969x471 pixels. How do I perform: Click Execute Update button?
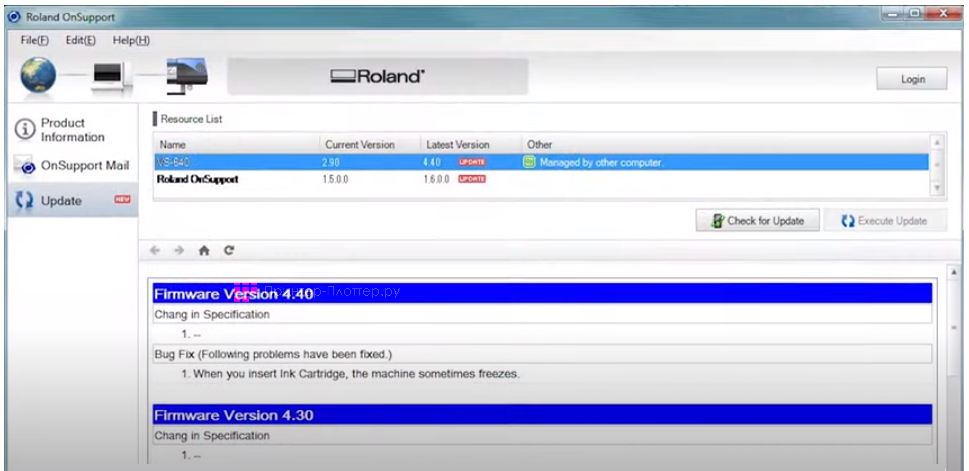(x=884, y=221)
